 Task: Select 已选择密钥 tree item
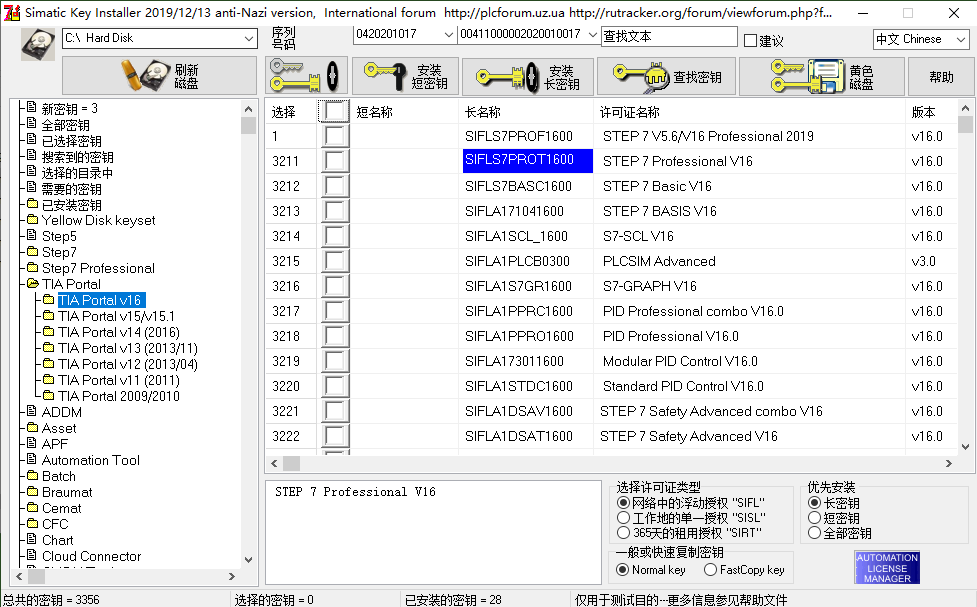71,141
